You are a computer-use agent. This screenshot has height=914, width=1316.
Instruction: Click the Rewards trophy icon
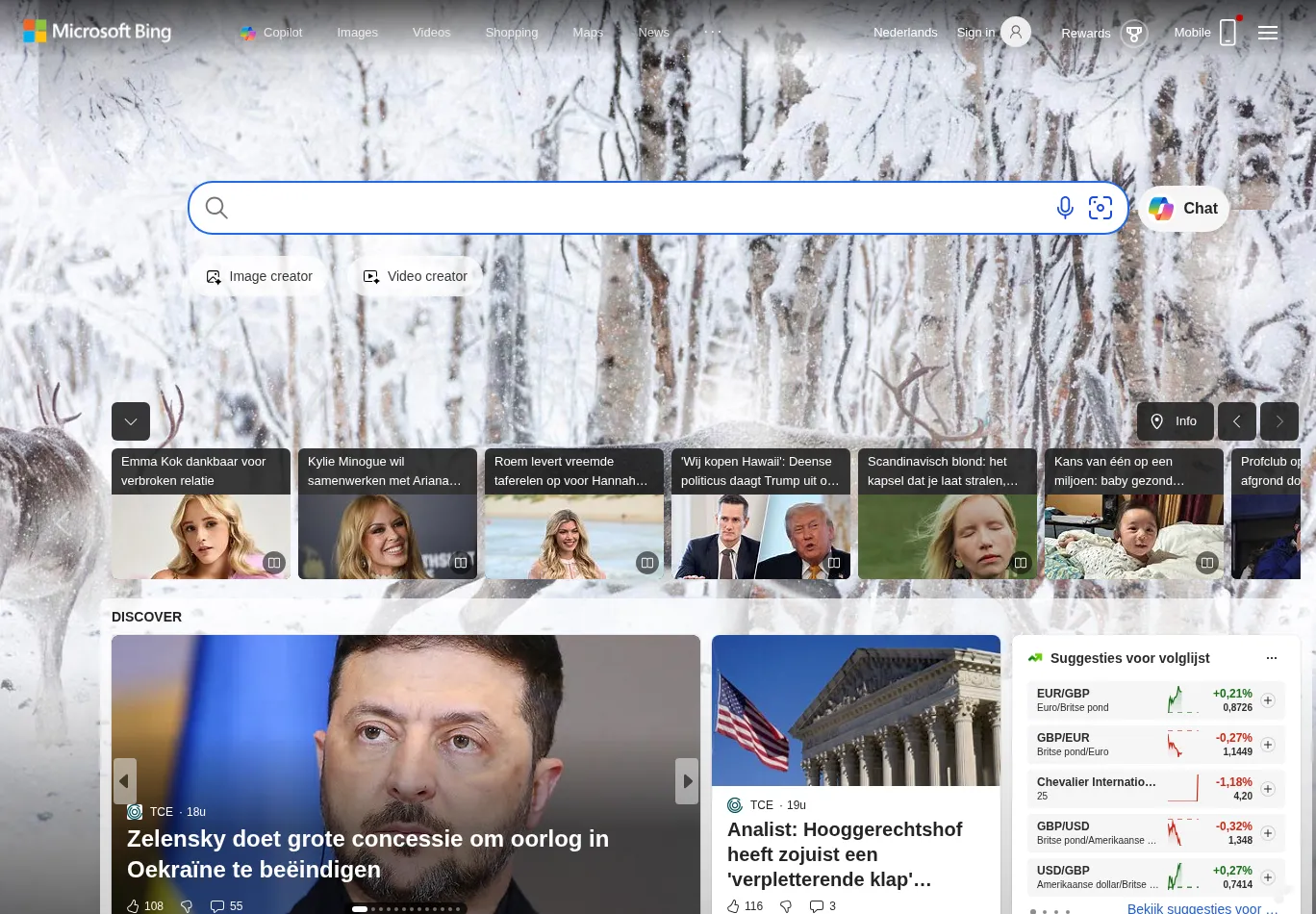click(1134, 34)
